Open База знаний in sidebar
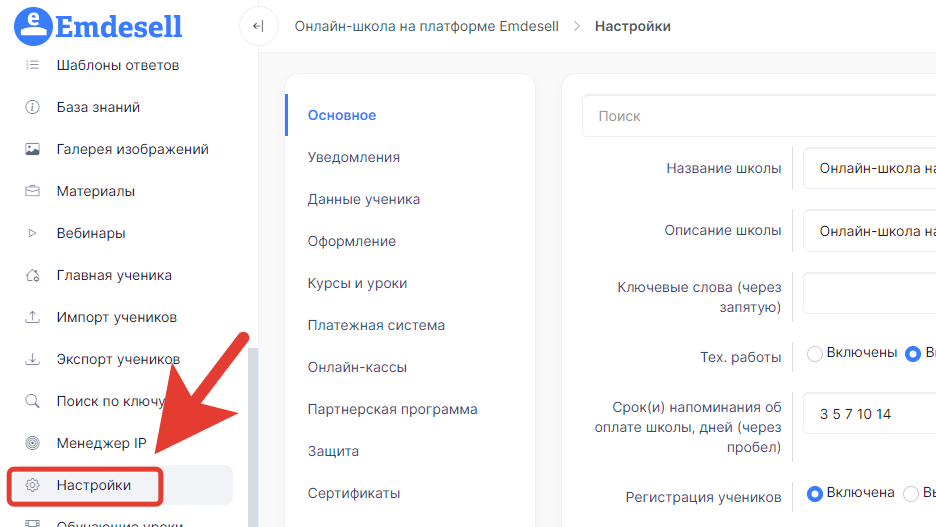Screen dimensions: 936x527 98,107
